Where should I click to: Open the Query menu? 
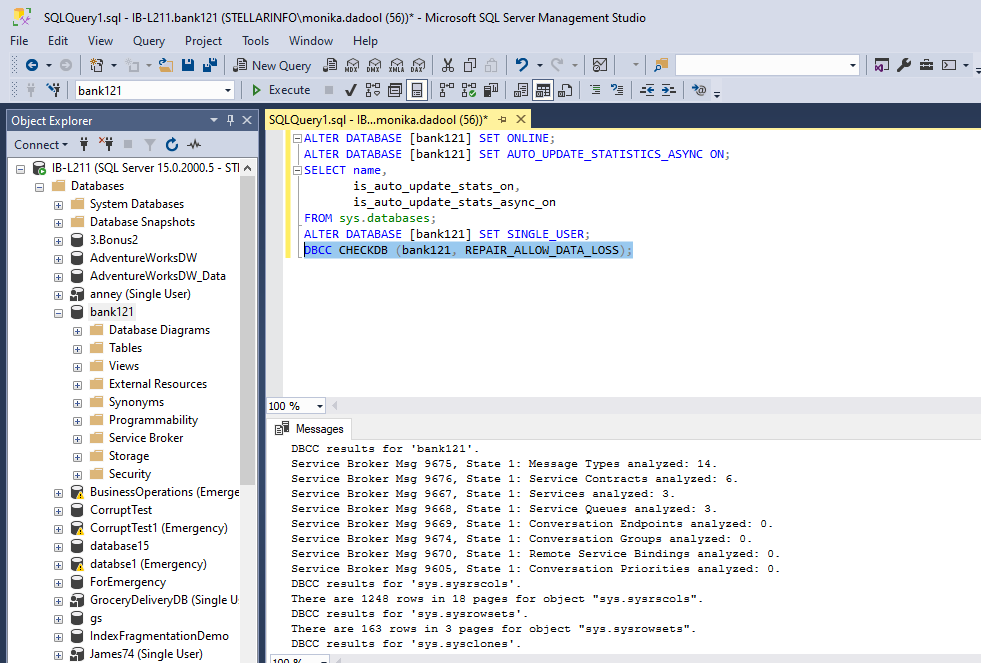coord(148,41)
